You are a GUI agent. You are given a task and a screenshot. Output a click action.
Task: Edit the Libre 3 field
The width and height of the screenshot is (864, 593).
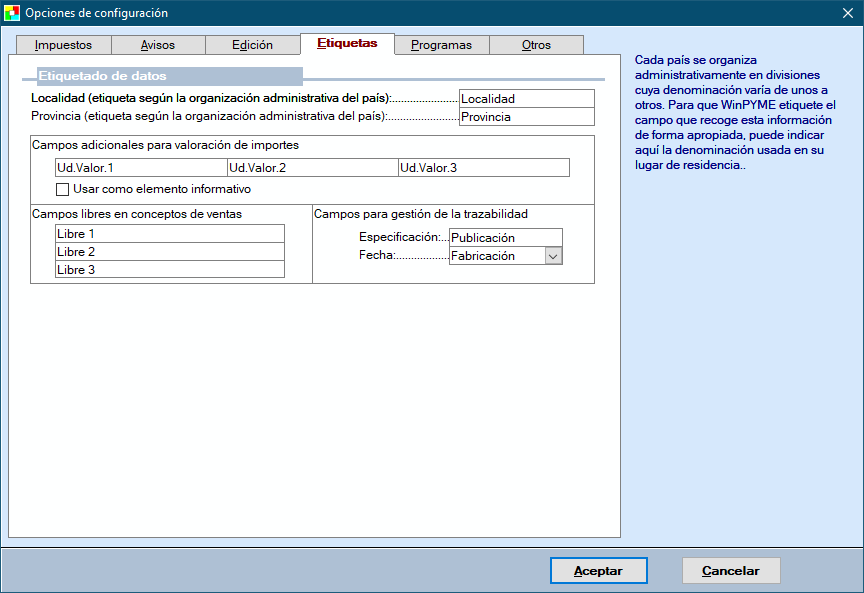(x=170, y=269)
